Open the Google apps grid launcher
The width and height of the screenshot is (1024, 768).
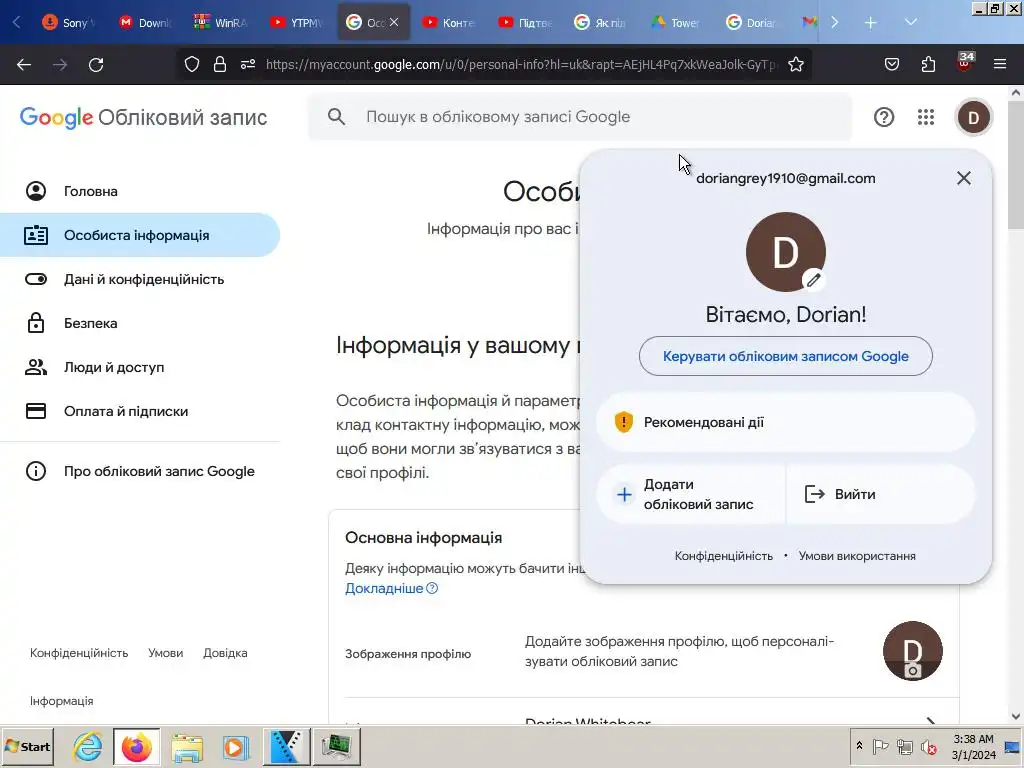[926, 118]
